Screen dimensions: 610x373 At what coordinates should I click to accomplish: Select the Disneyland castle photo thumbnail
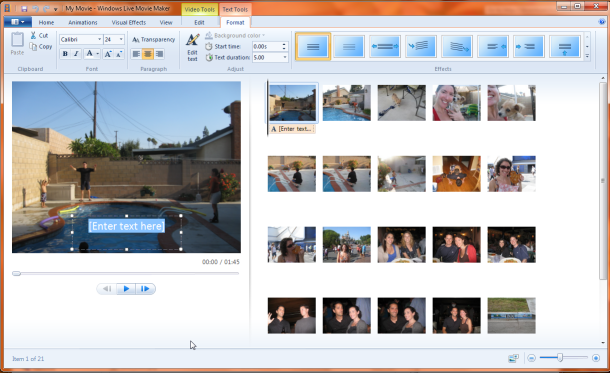click(347, 245)
